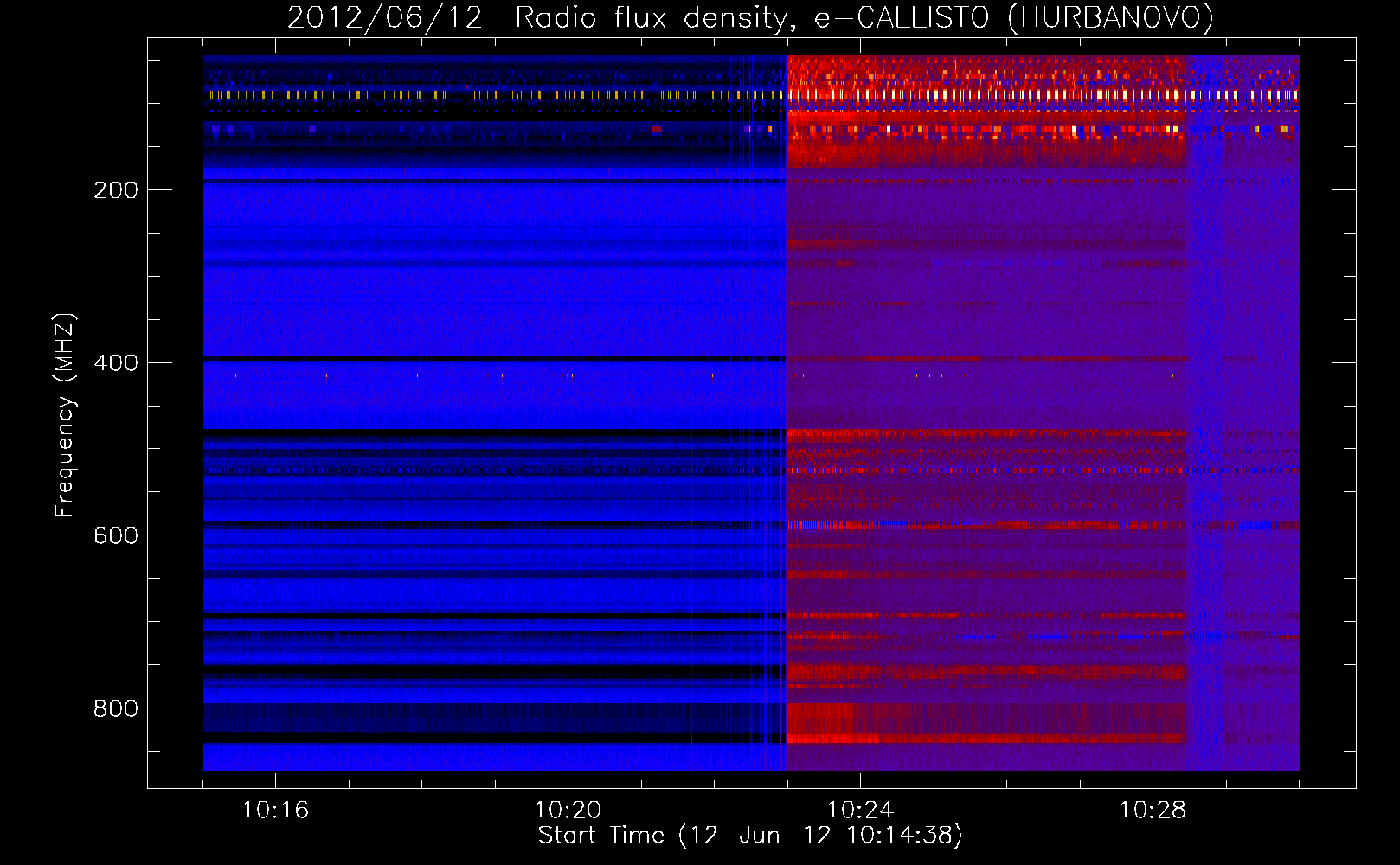The width and height of the screenshot is (1400, 865).
Task: Click the 10:28 time tick label
Action: [1153, 811]
